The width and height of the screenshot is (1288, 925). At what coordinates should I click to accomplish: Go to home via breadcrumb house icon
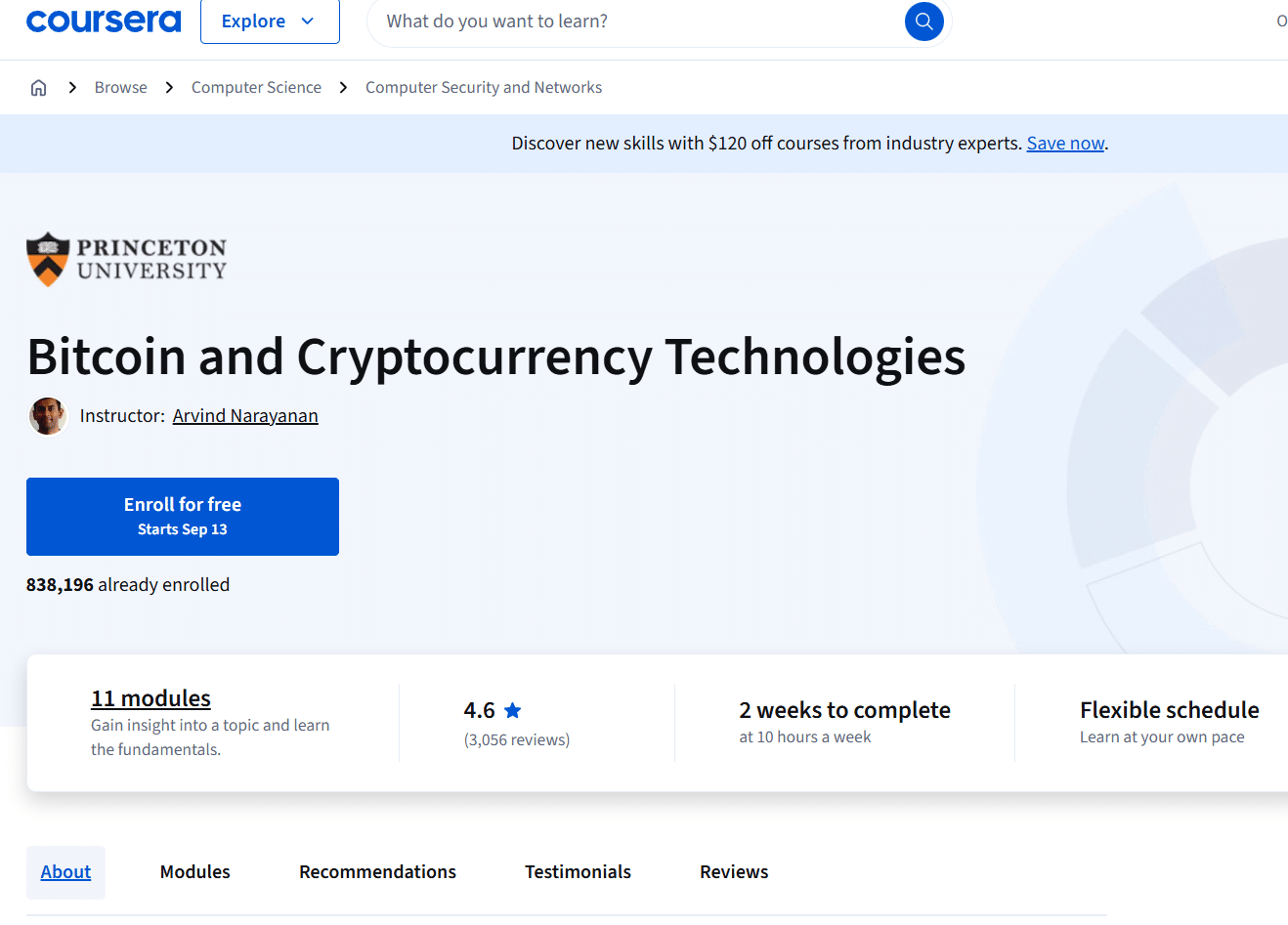[39, 88]
